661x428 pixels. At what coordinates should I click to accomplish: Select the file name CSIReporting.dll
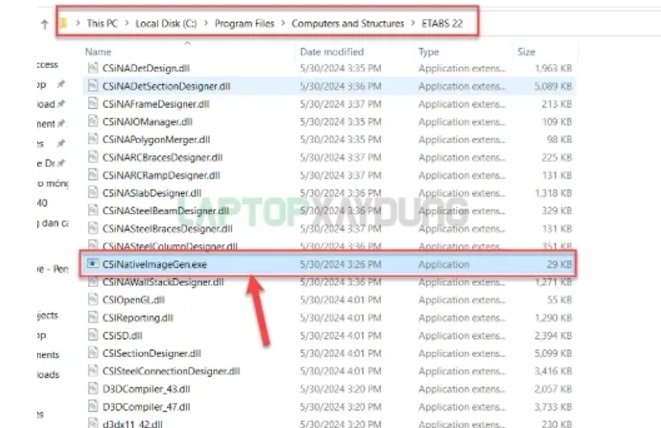137,318
